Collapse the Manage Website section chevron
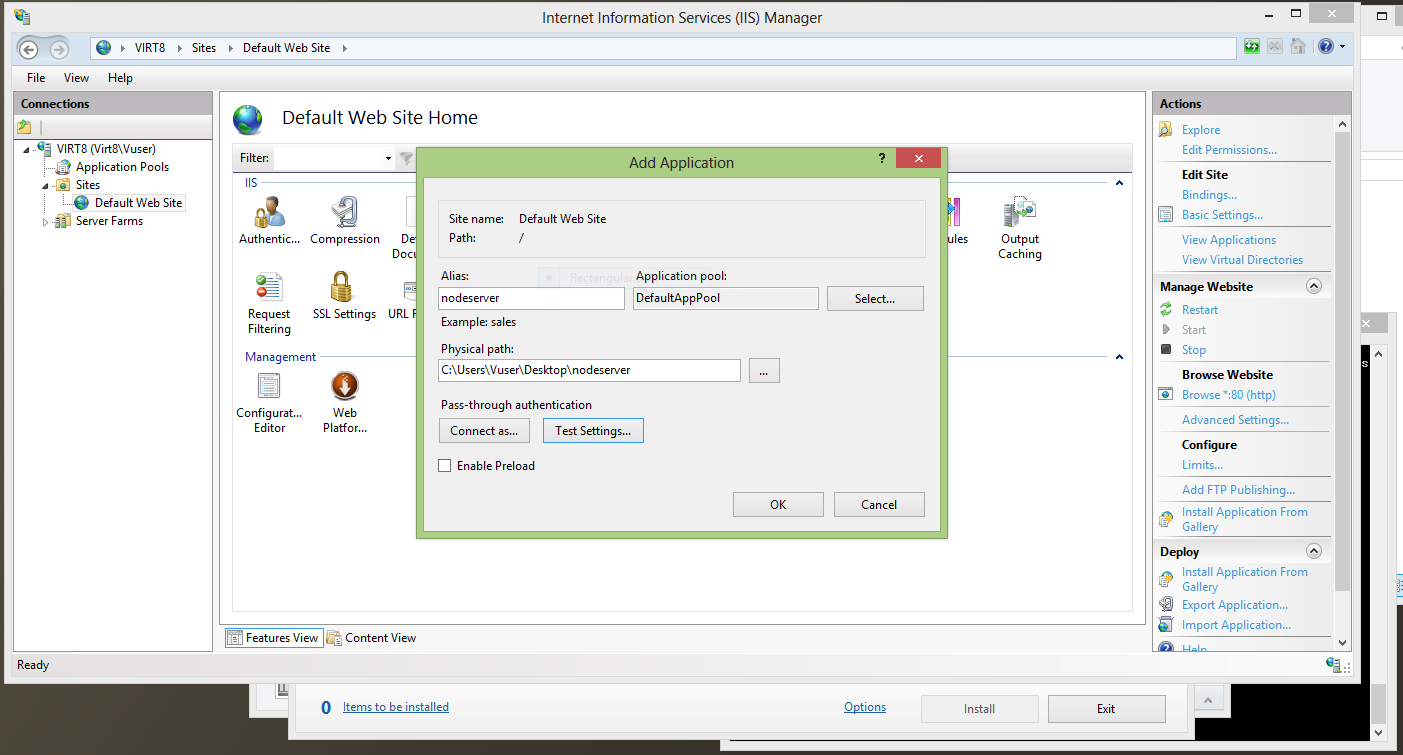Screen dimensions: 1403x755 coord(1313,285)
